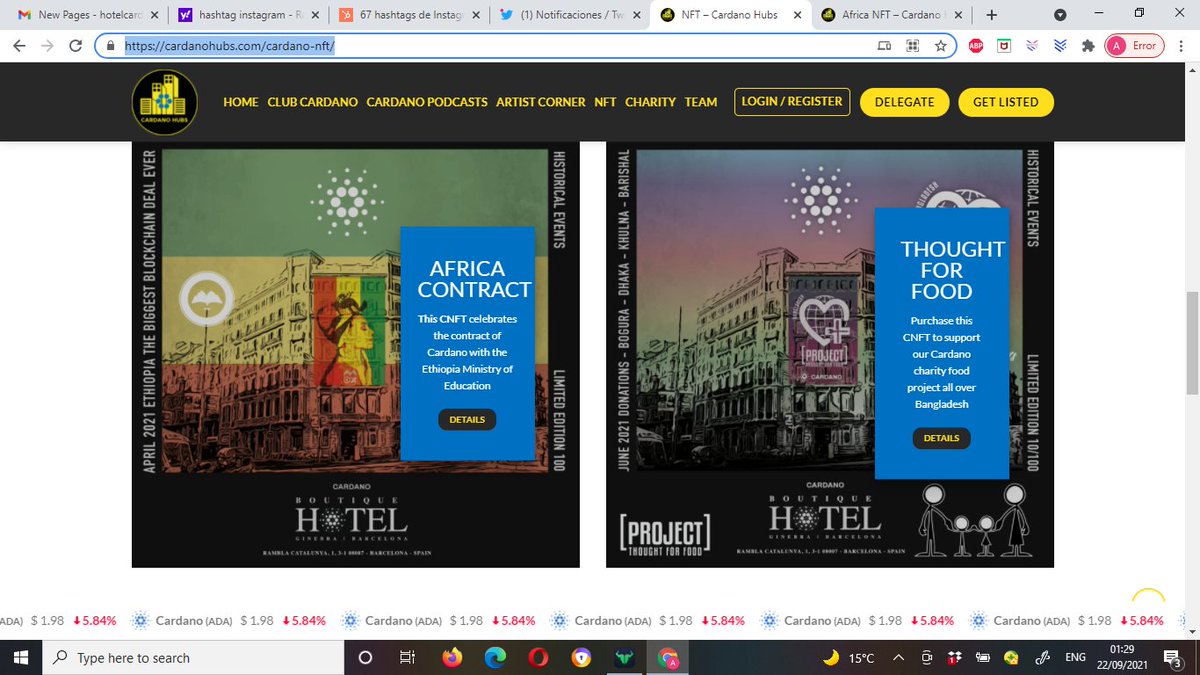The height and width of the screenshot is (675, 1200).
Task: Click the AFRICA CONTRACT heading
Action: tap(475, 279)
